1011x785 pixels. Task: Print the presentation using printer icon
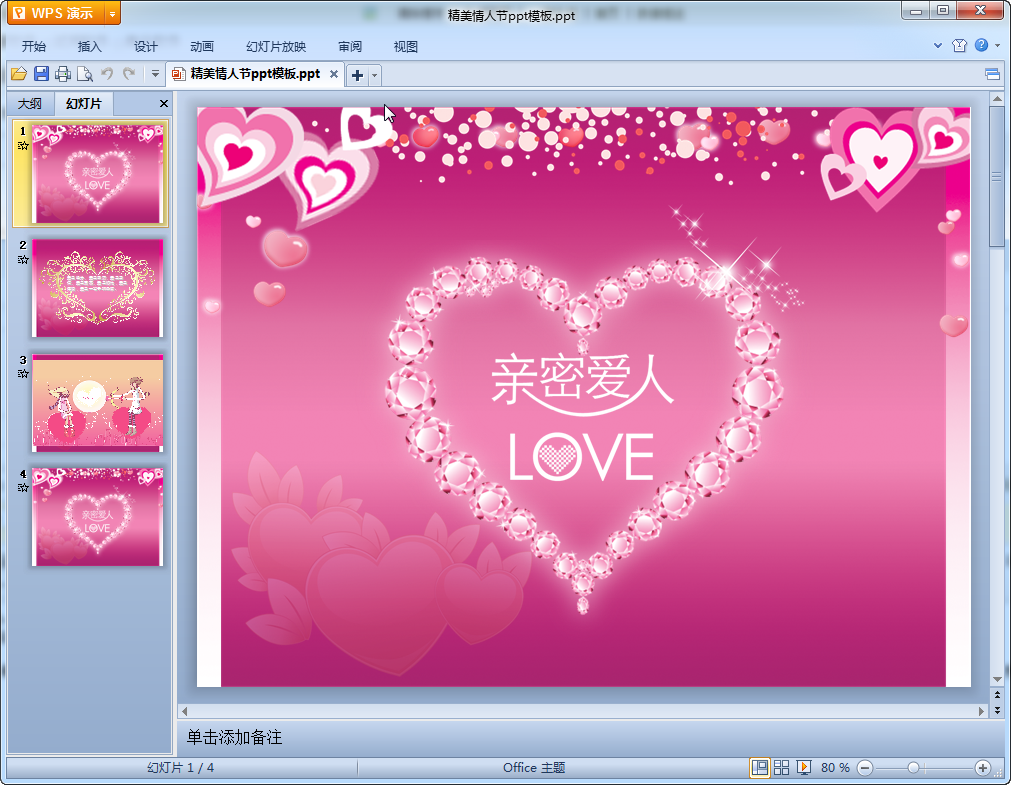tap(63, 74)
